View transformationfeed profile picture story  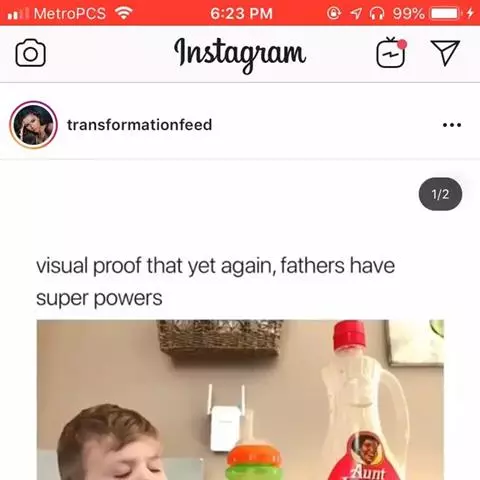tap(33, 125)
